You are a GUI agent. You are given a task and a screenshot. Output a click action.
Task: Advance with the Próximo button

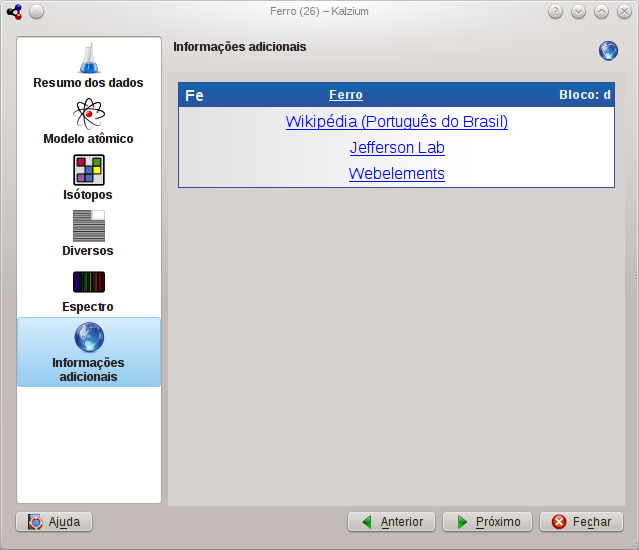[487, 522]
